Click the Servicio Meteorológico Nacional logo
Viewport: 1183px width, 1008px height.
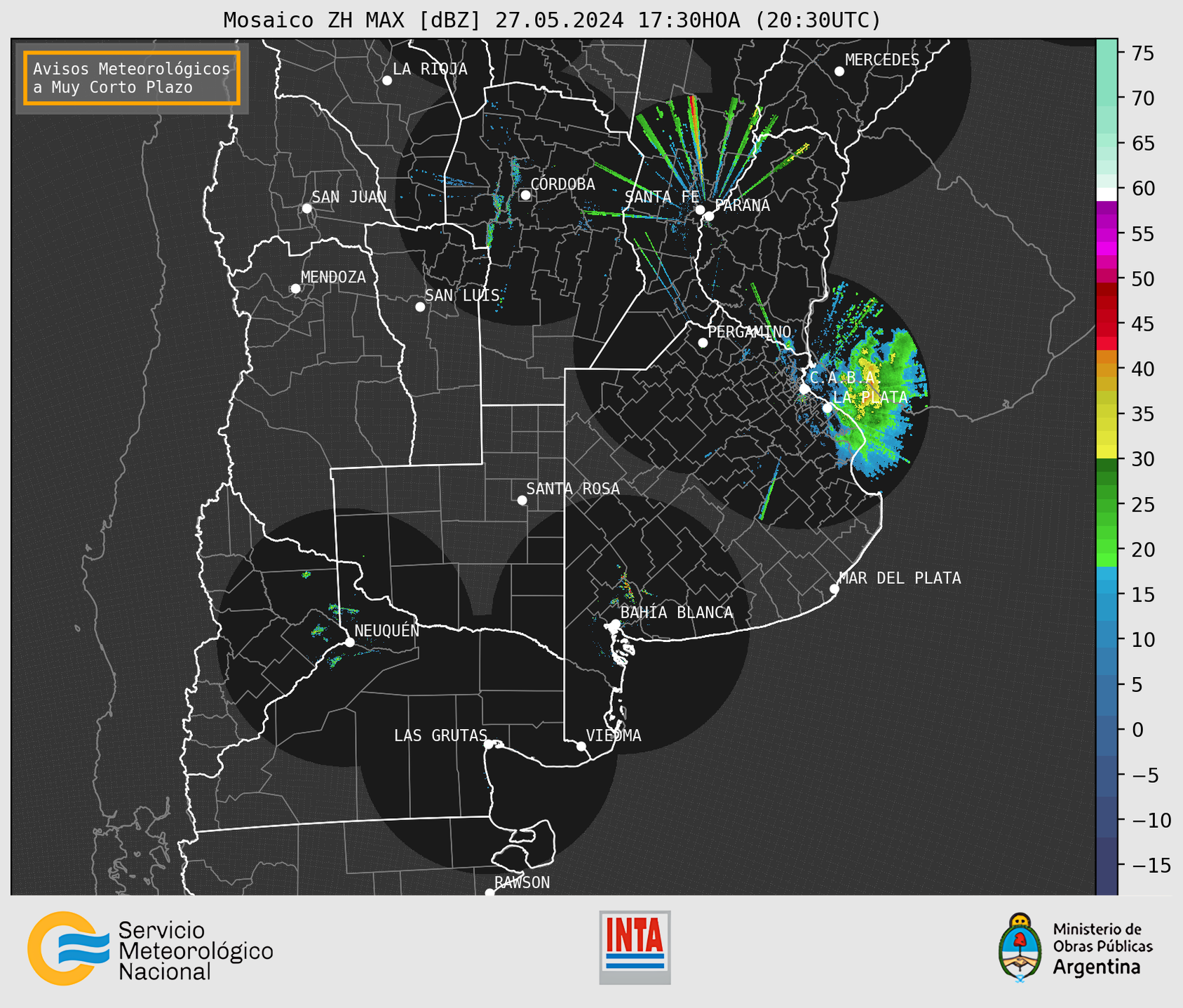pyautogui.click(x=150, y=948)
